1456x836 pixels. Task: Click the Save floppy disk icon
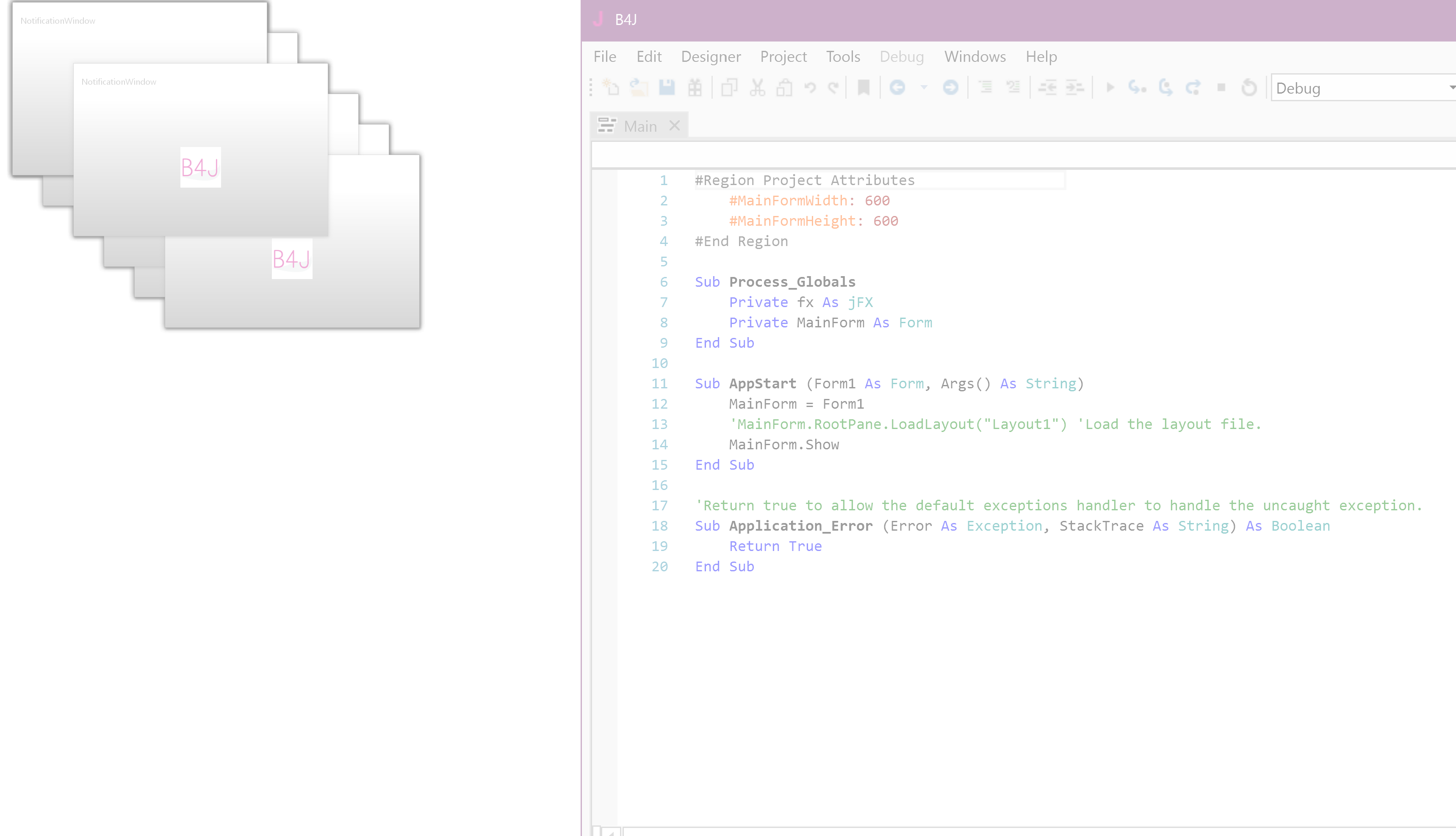[667, 88]
